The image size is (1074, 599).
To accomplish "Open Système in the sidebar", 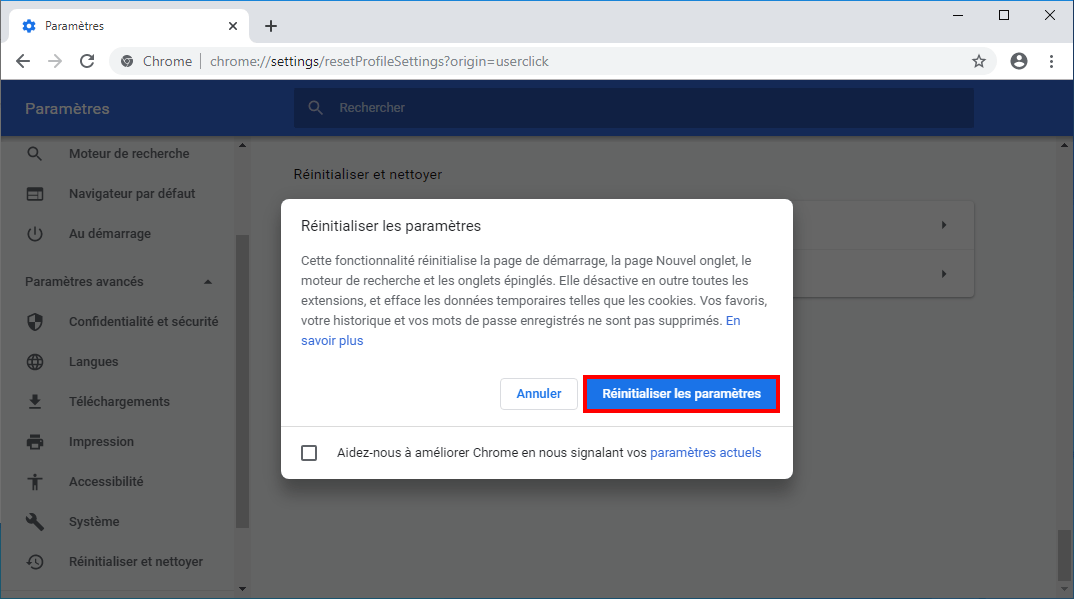I will pos(94,522).
